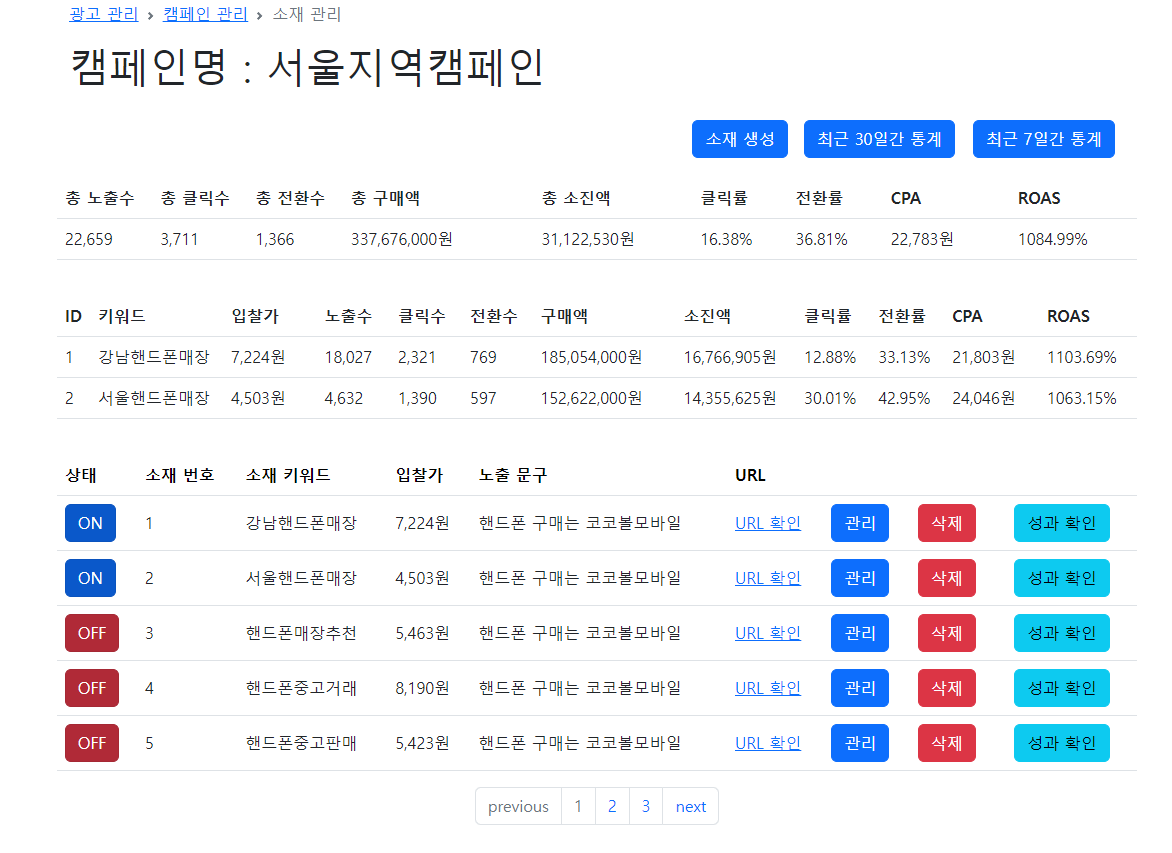
Task: Select total purchase amount 337,676,000원
Action: tap(401, 239)
